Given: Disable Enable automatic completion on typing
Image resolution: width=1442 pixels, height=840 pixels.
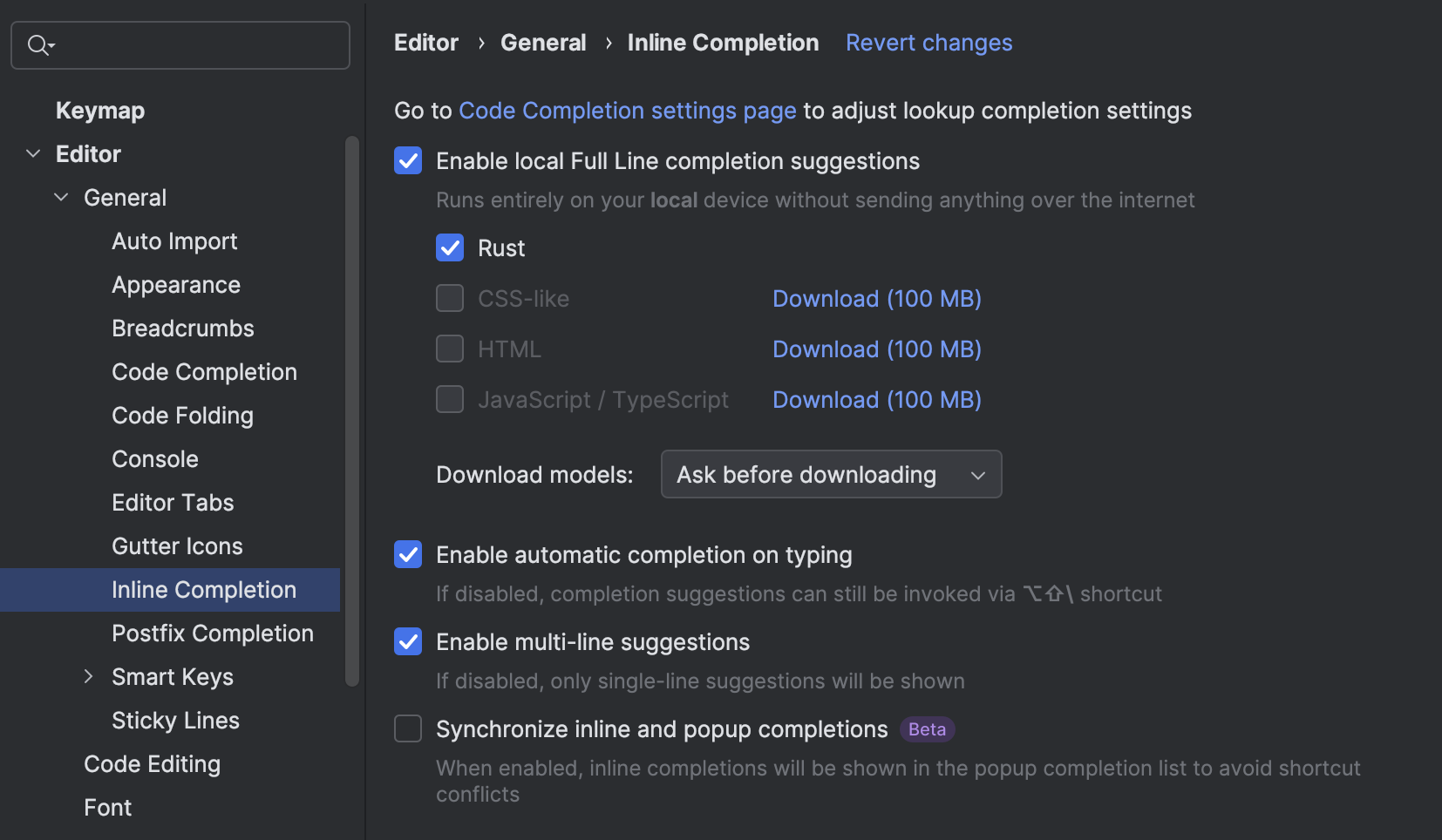Looking at the screenshot, I should (407, 554).
